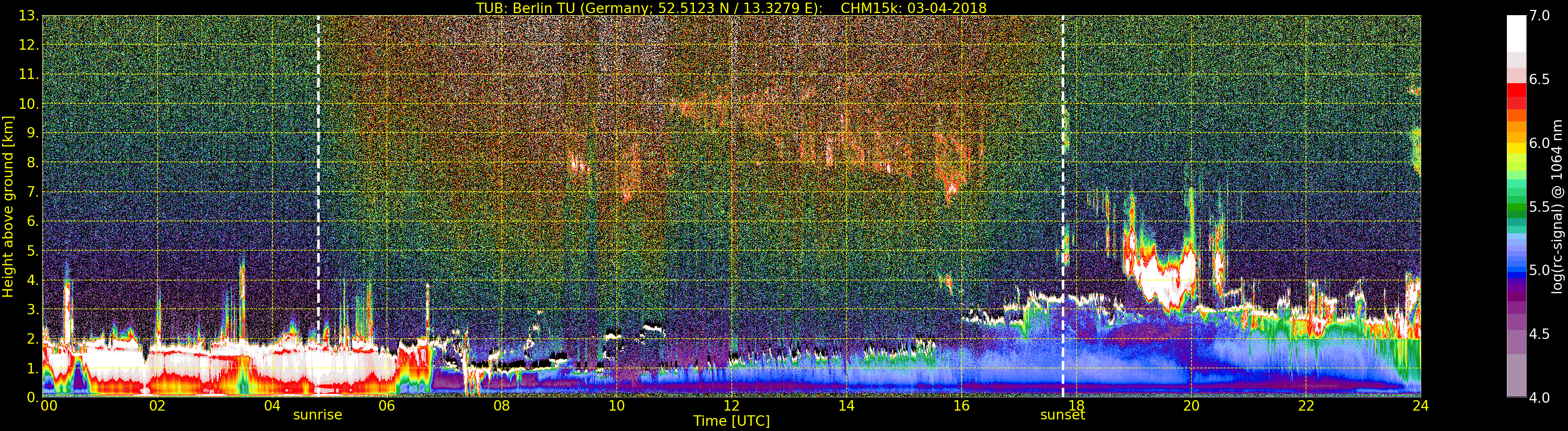Click the 'sunrise' label below the axis

pos(318,415)
